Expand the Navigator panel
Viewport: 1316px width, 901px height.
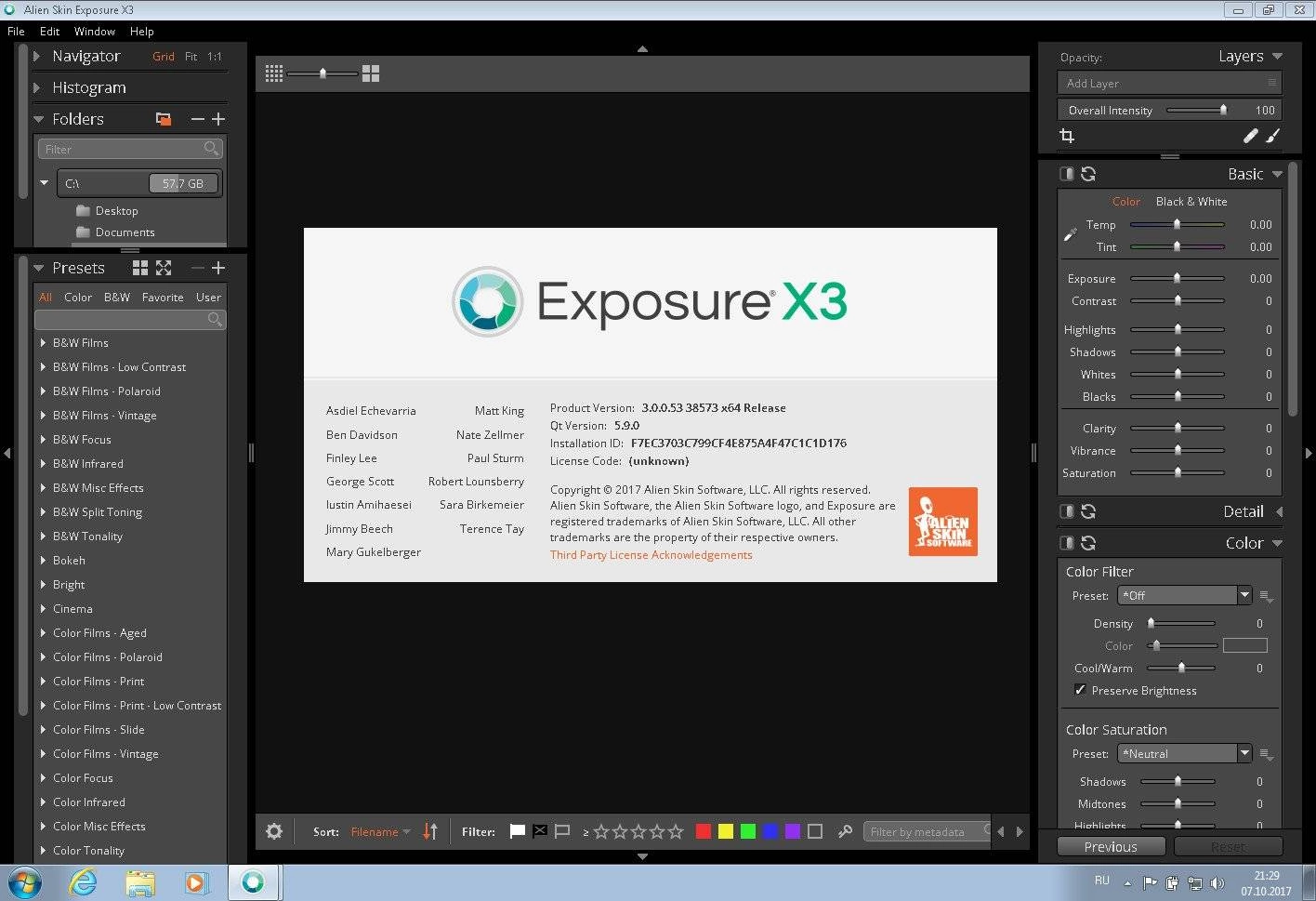(x=37, y=56)
